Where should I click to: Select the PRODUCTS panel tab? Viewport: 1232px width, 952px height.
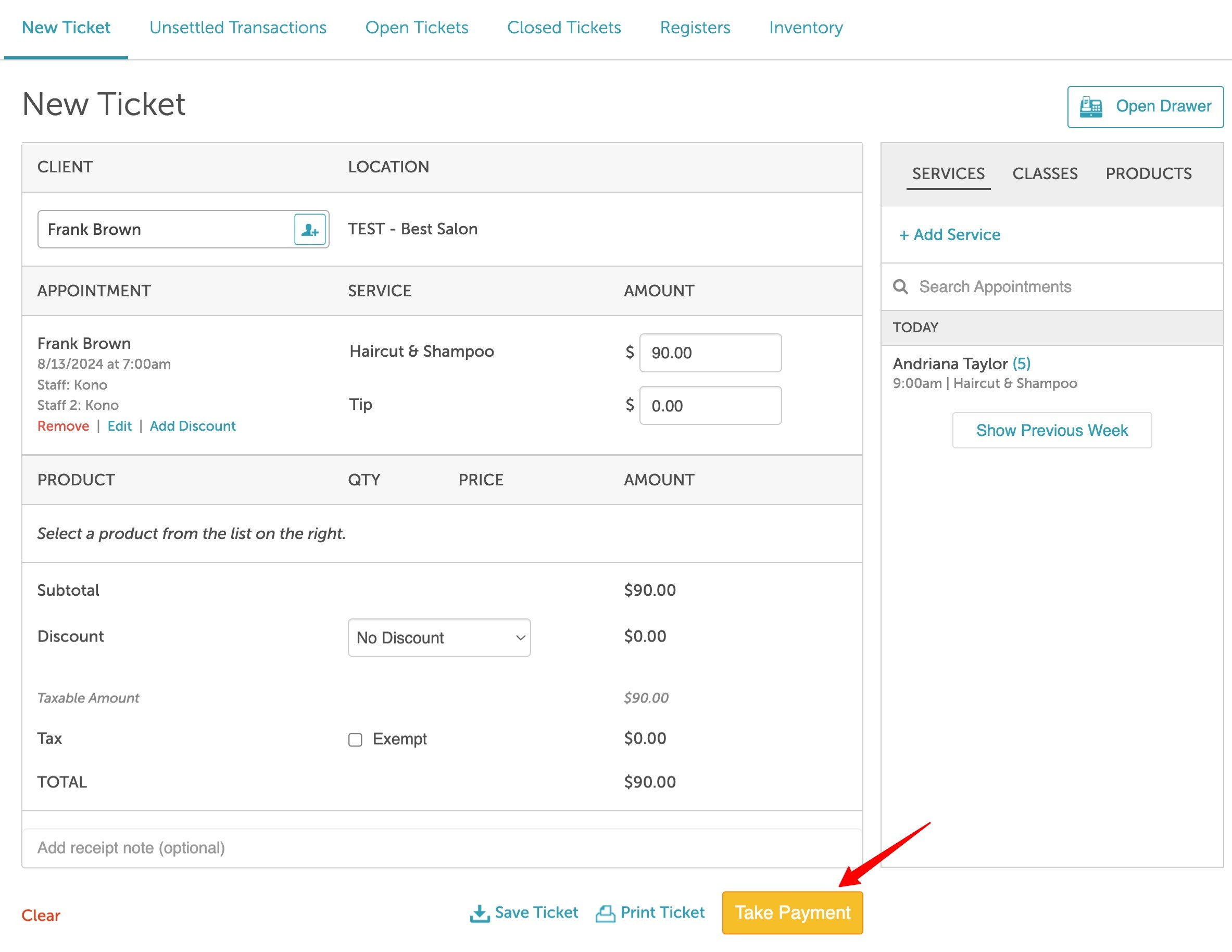(1148, 174)
